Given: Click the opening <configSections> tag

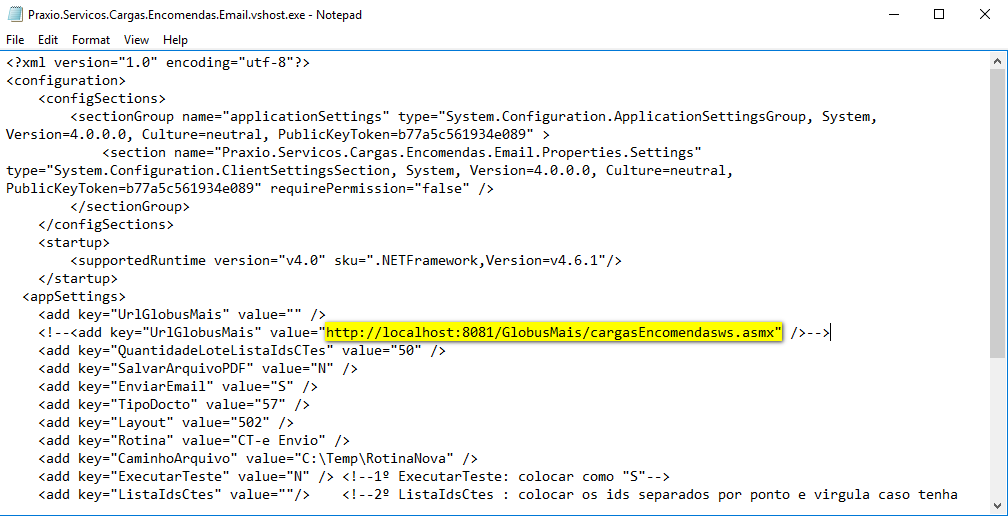Looking at the screenshot, I should 102,99.
